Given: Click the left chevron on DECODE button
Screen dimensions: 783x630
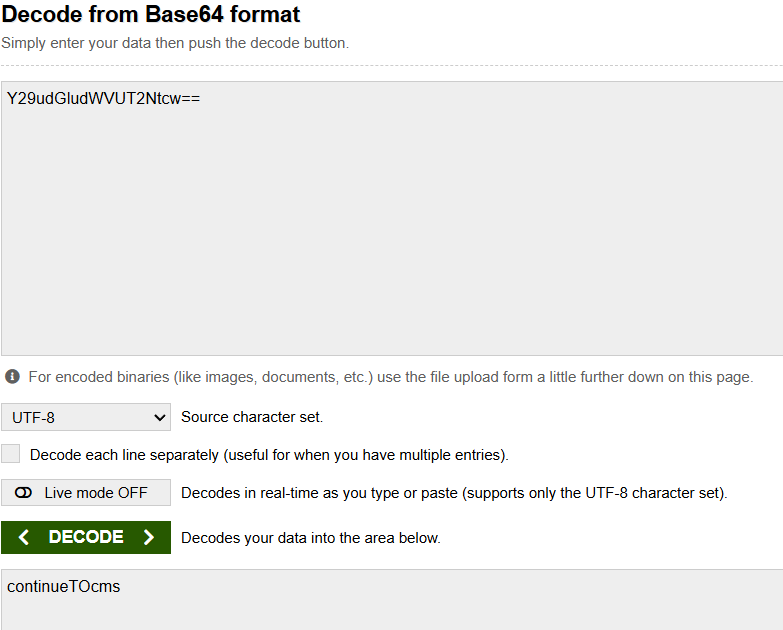Looking at the screenshot, I should pyautogui.click(x=24, y=537).
